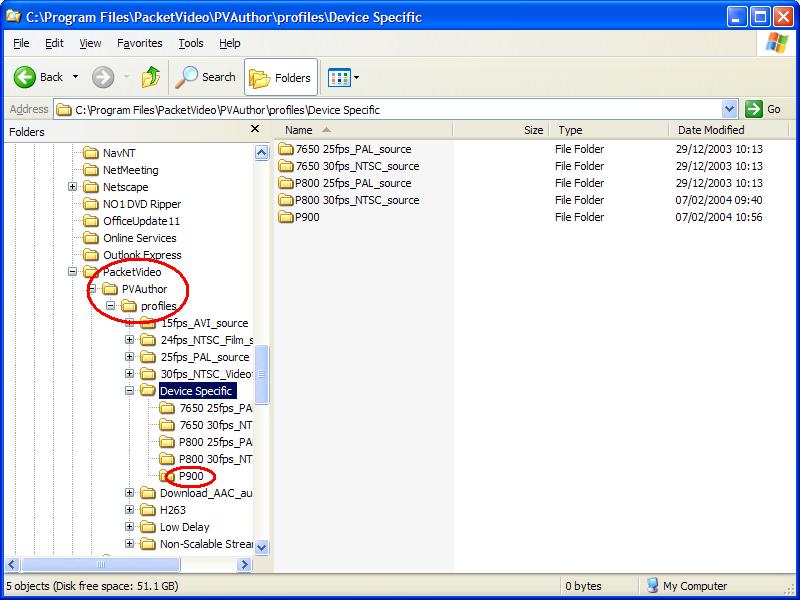
Task: Click the tree scroll up arrow
Action: 262,153
